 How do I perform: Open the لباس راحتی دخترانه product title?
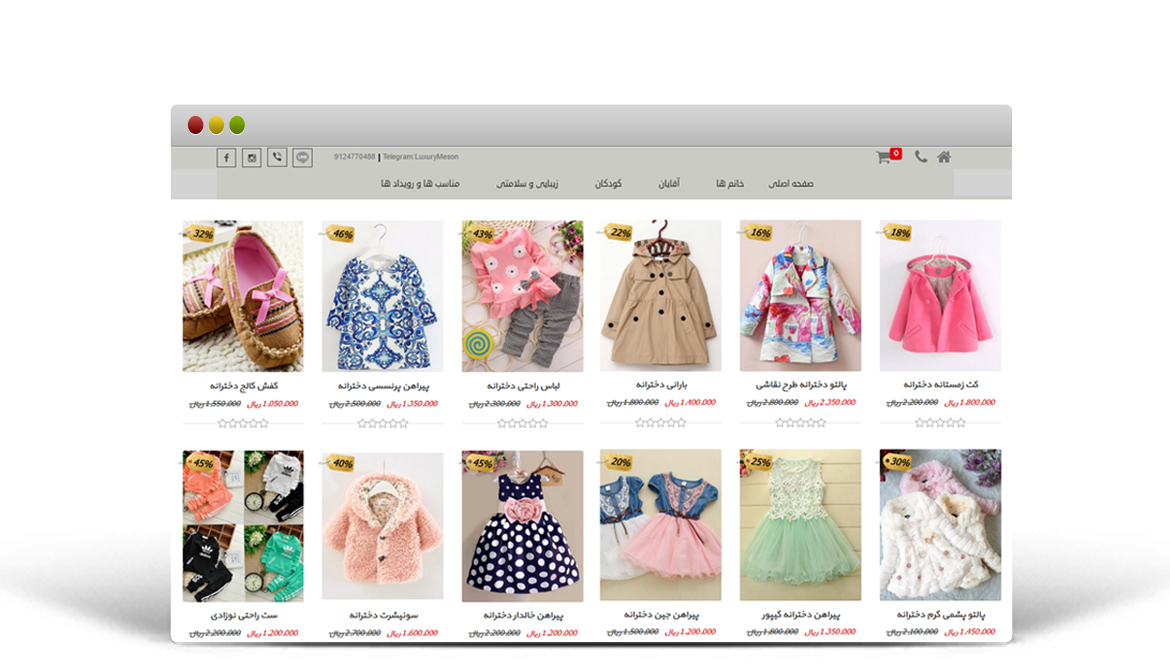522,386
